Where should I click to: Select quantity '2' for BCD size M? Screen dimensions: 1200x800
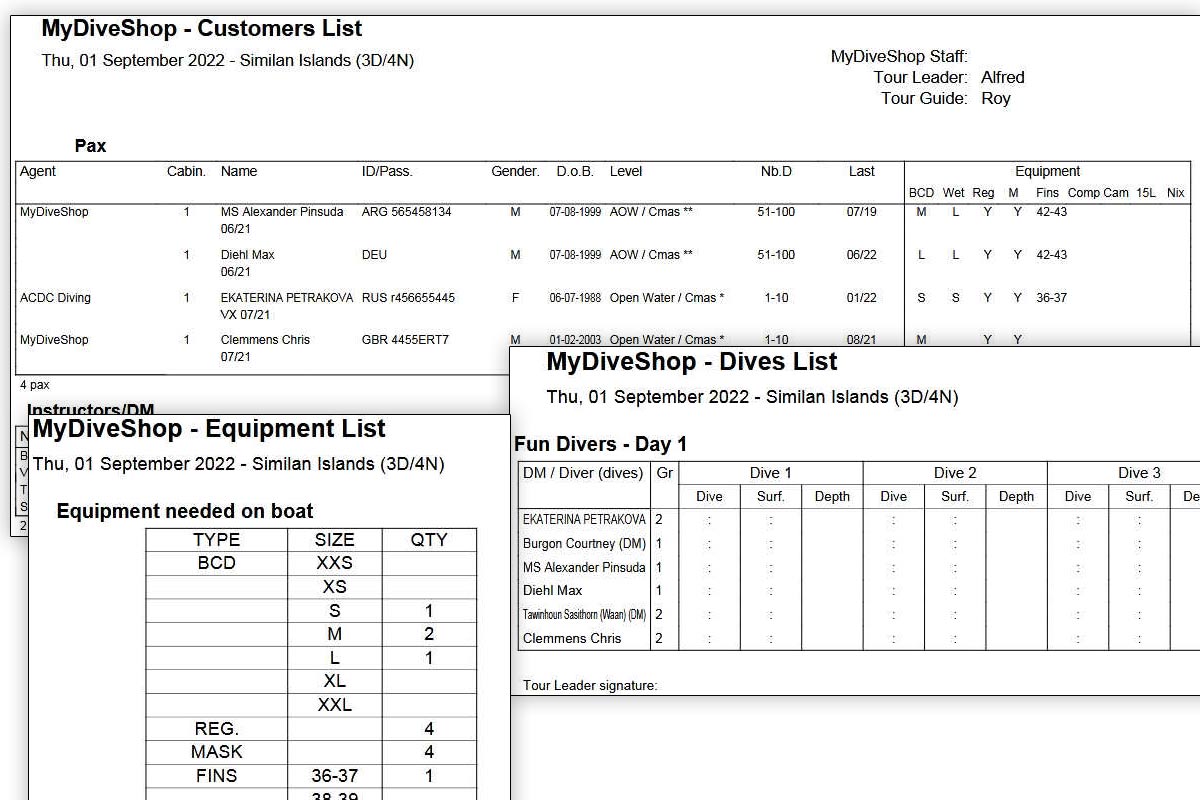tap(429, 634)
